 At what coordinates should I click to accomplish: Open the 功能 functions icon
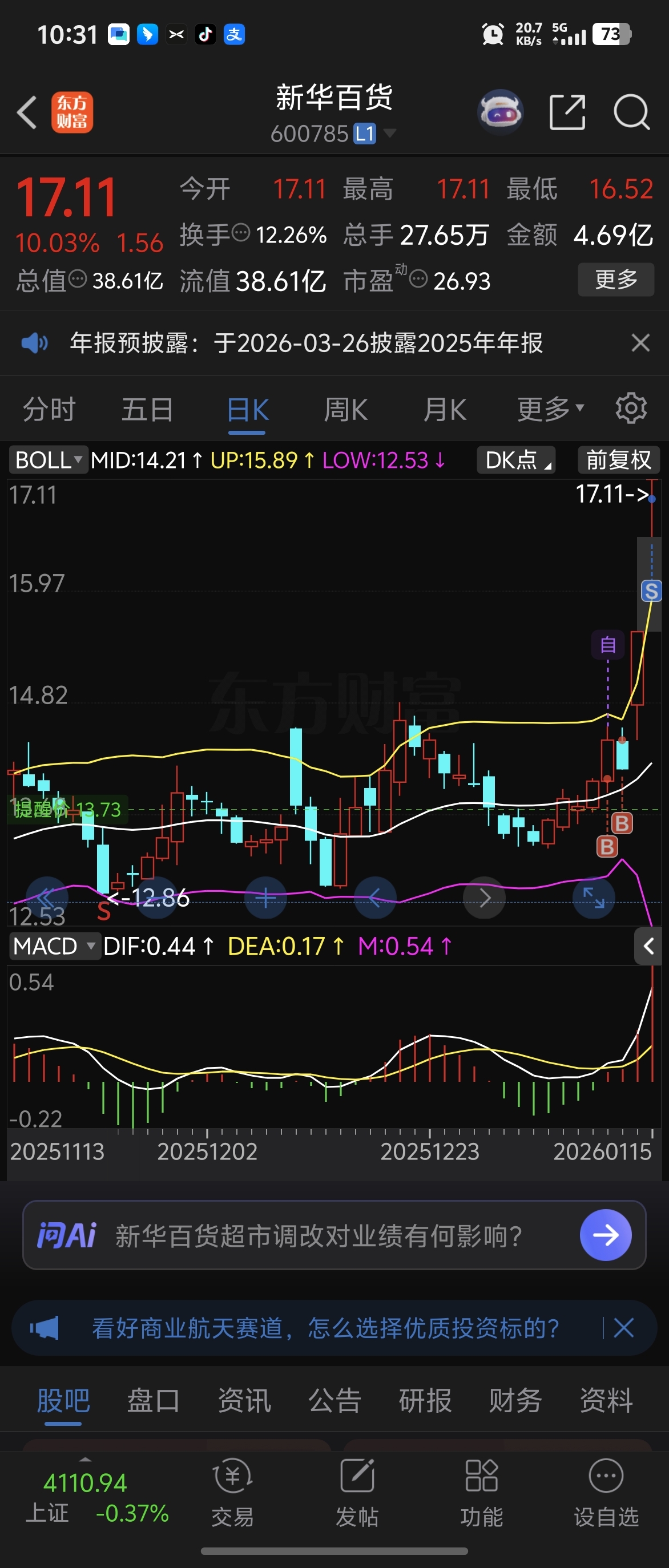482,1493
